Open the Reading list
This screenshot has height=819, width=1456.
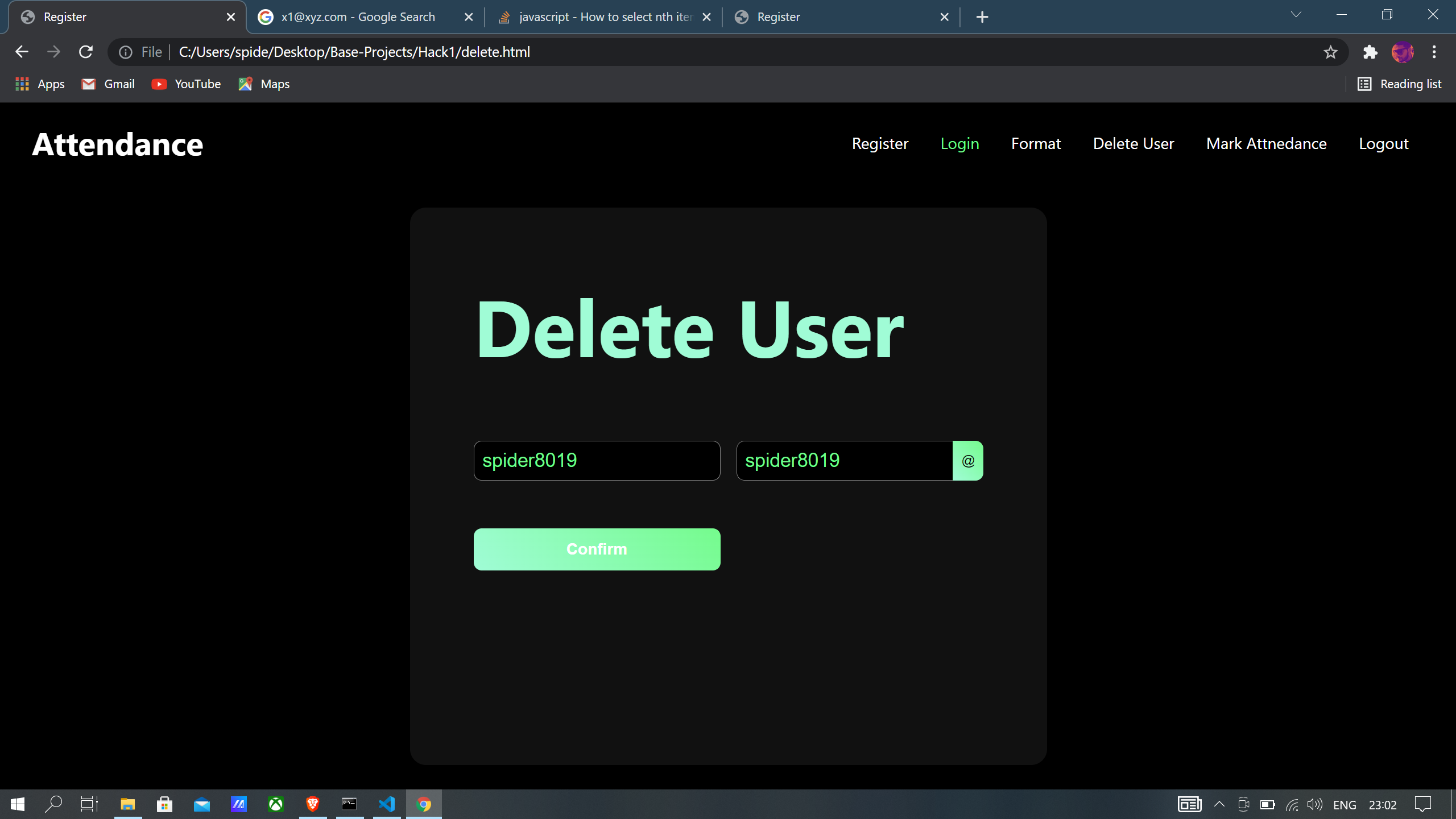[x=1400, y=84]
